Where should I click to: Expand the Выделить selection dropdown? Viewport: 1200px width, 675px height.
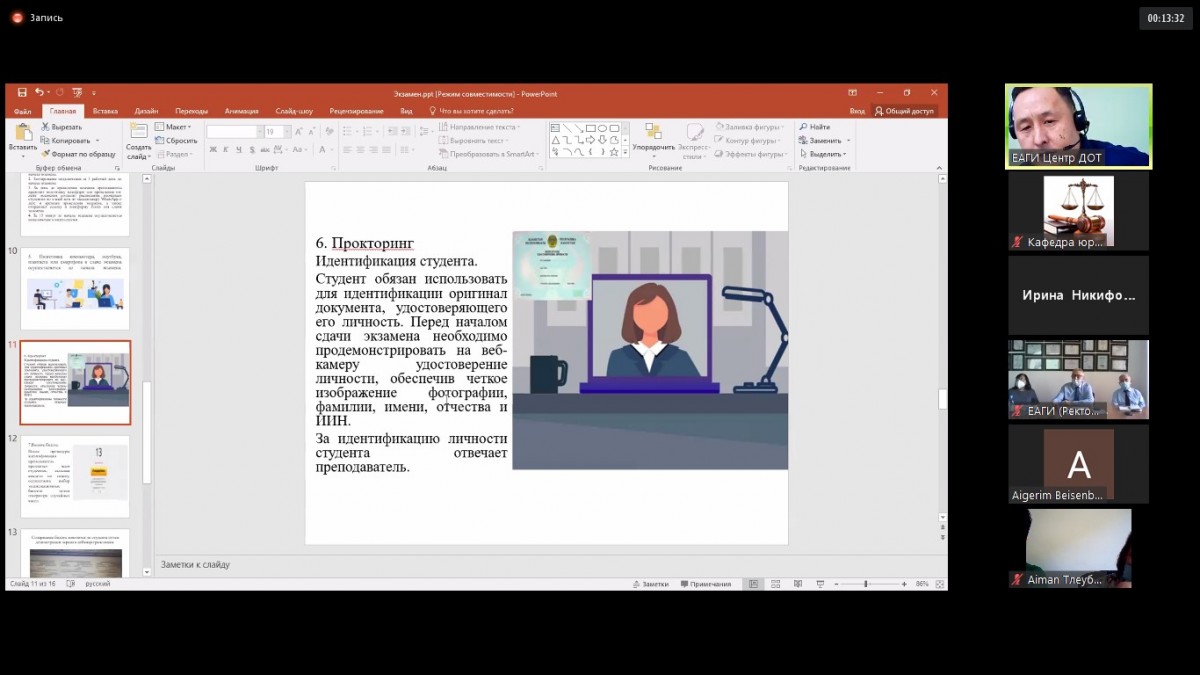point(826,154)
